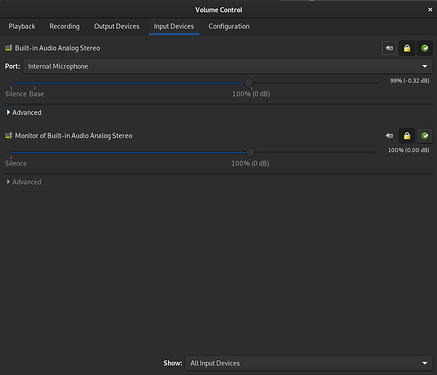Screen dimensions: 437x375
Task: Toggle channel lock for Built-in Audio Analog Stereo
Action: [407, 48]
